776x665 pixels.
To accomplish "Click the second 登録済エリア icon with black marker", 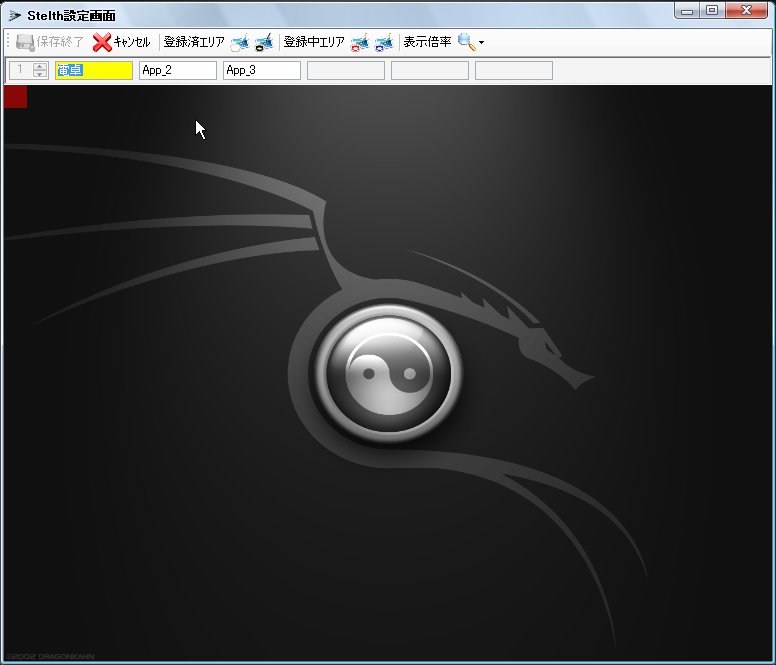I will coord(264,43).
